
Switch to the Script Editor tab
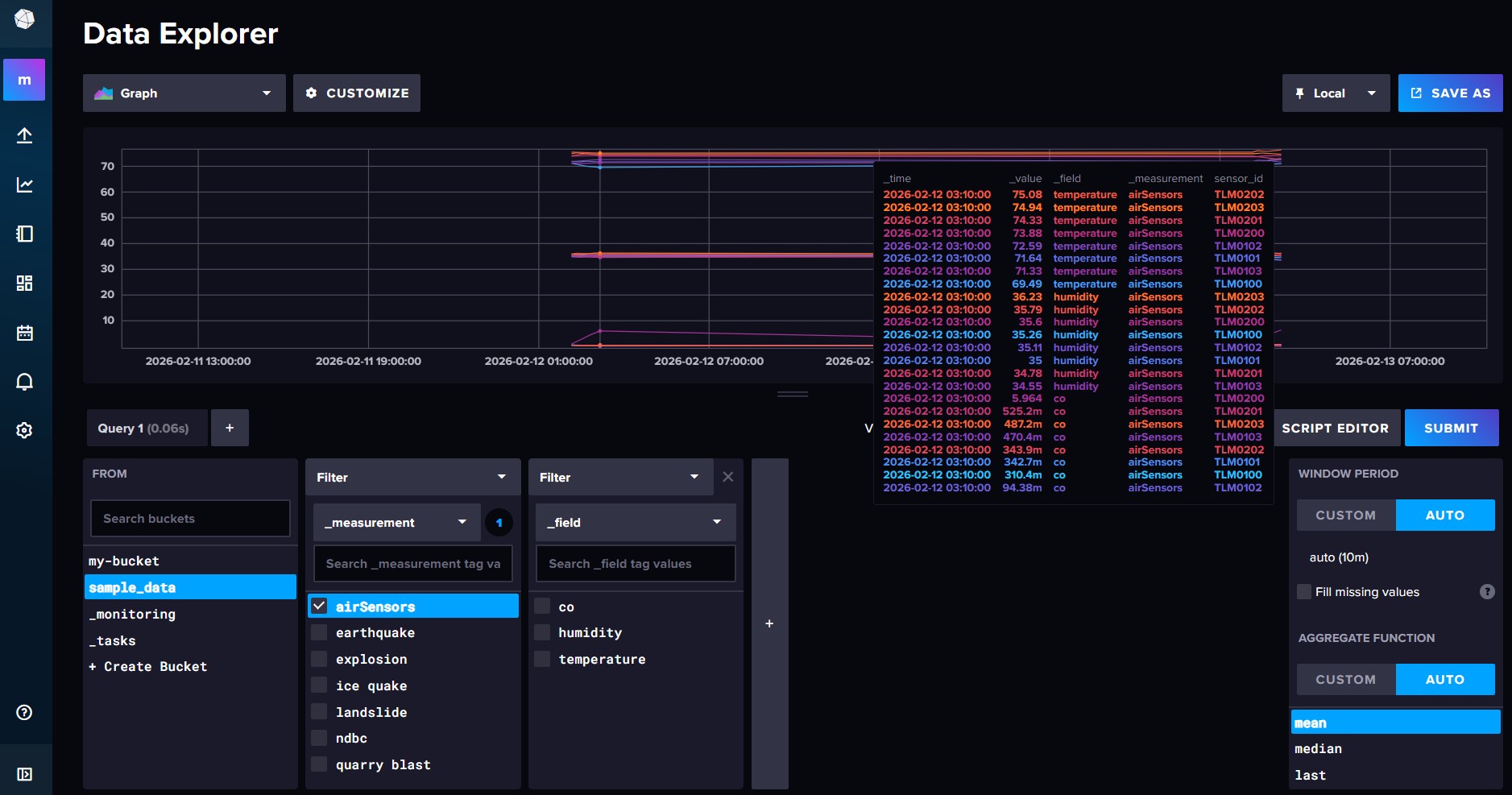[x=1336, y=428]
